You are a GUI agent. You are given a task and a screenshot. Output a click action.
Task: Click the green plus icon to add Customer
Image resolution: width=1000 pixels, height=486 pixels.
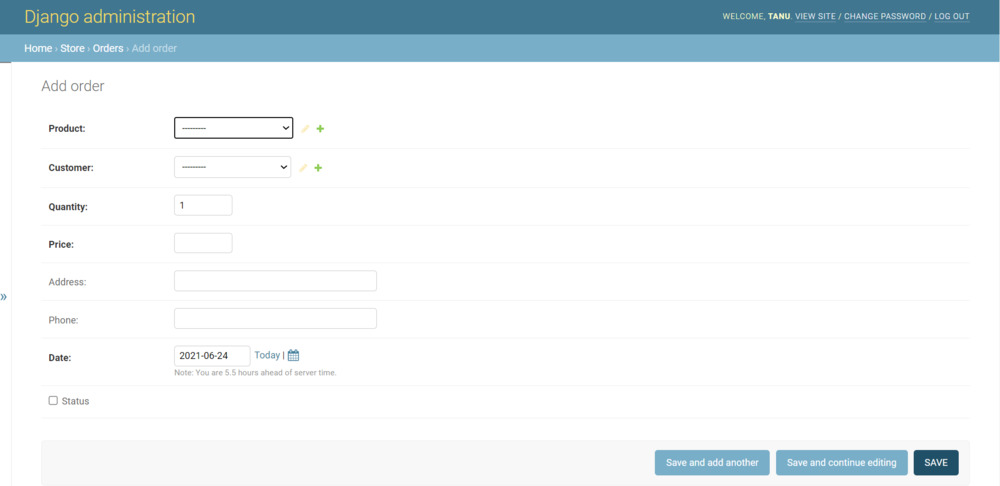tap(318, 168)
